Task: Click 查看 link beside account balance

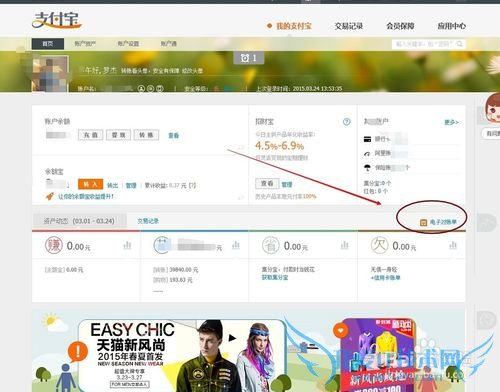Action: pos(173,135)
